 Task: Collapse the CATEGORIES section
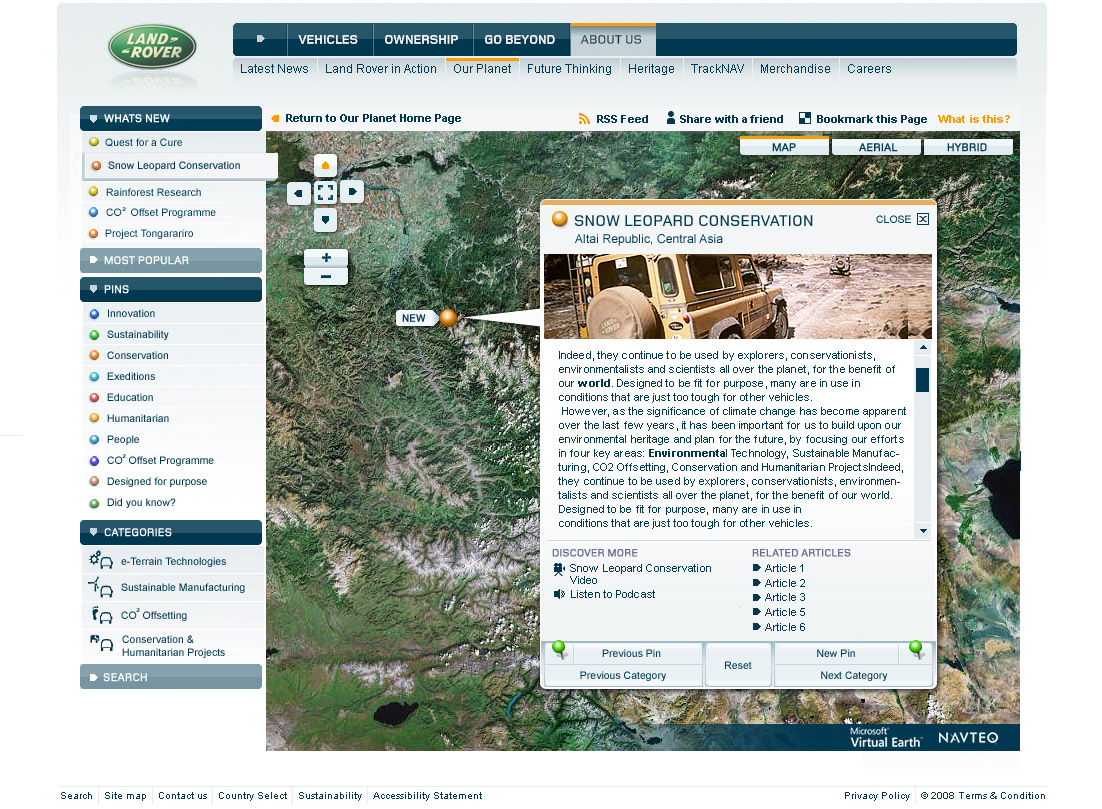pos(171,532)
